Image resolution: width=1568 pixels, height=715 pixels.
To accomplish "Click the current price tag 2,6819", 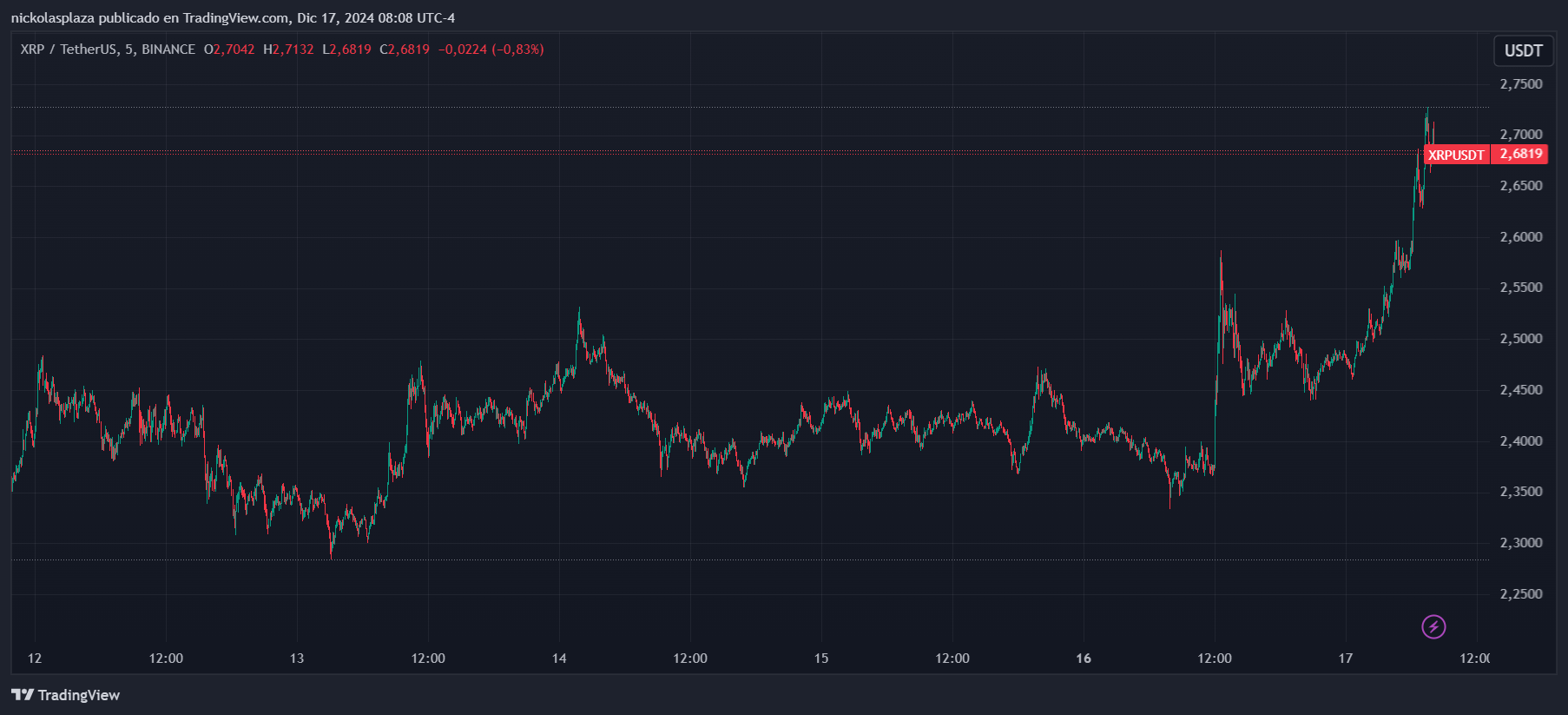I will click(x=1521, y=154).
